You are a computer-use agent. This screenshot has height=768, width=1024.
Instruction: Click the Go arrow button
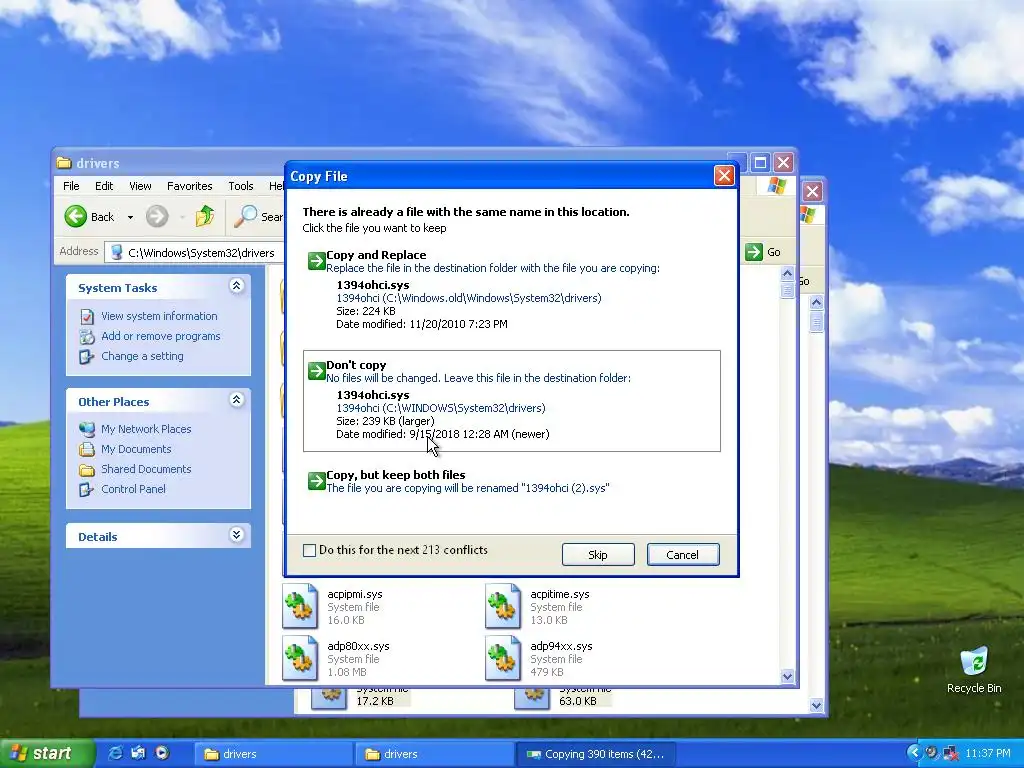754,252
